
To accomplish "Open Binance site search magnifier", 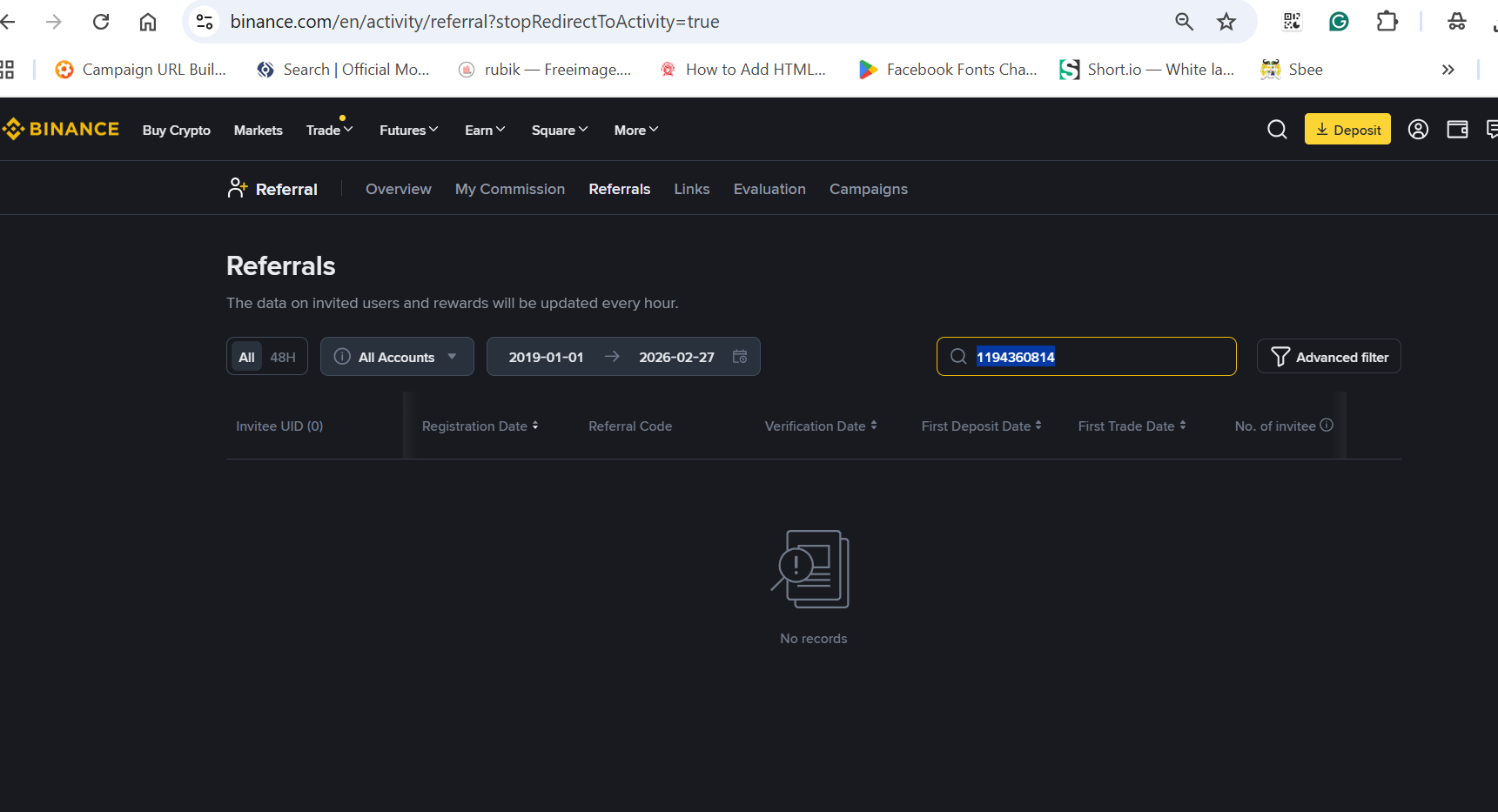I will point(1277,130).
